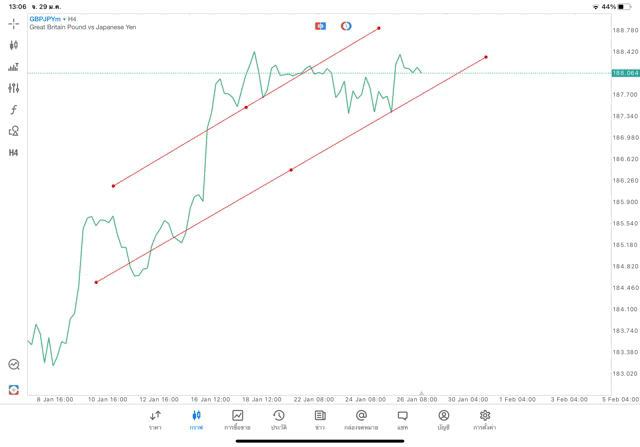The height and width of the screenshot is (447, 640).
Task: Open the ข่าว news tab
Action: pyautogui.click(x=320, y=419)
